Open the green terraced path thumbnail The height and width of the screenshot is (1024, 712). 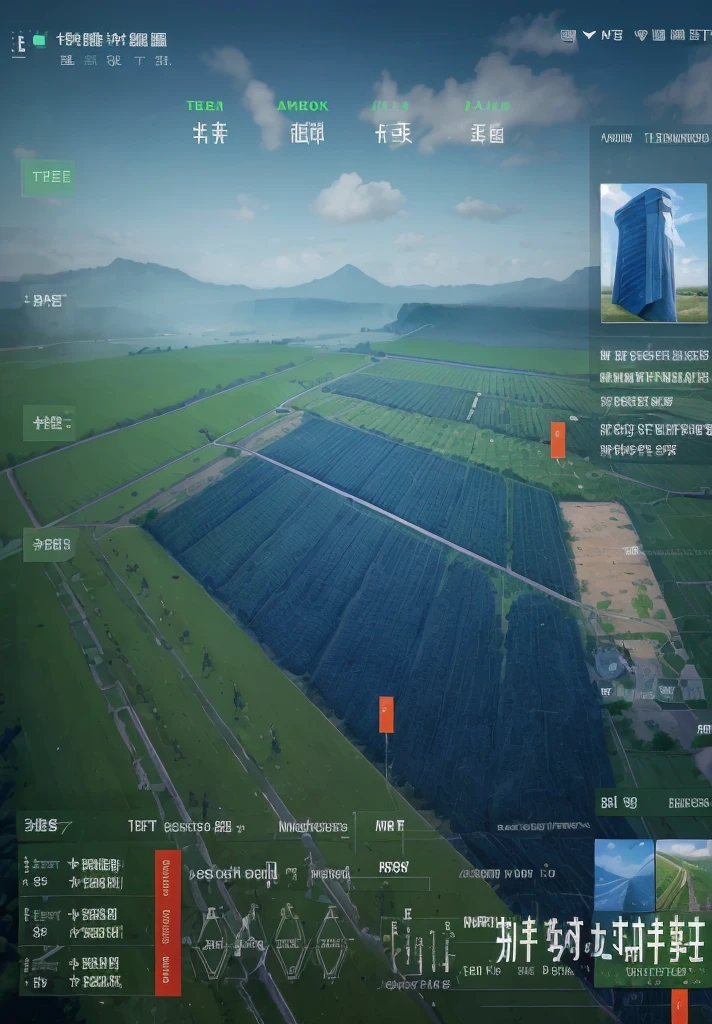[x=683, y=875]
